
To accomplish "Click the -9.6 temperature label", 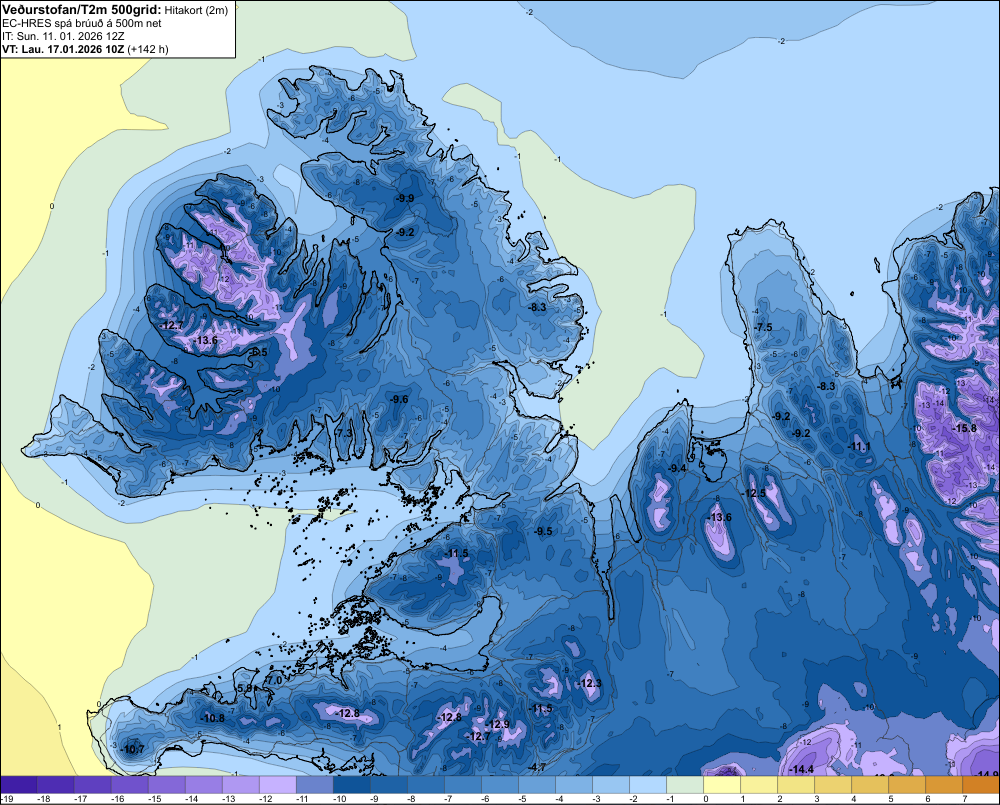I will click(x=399, y=399).
